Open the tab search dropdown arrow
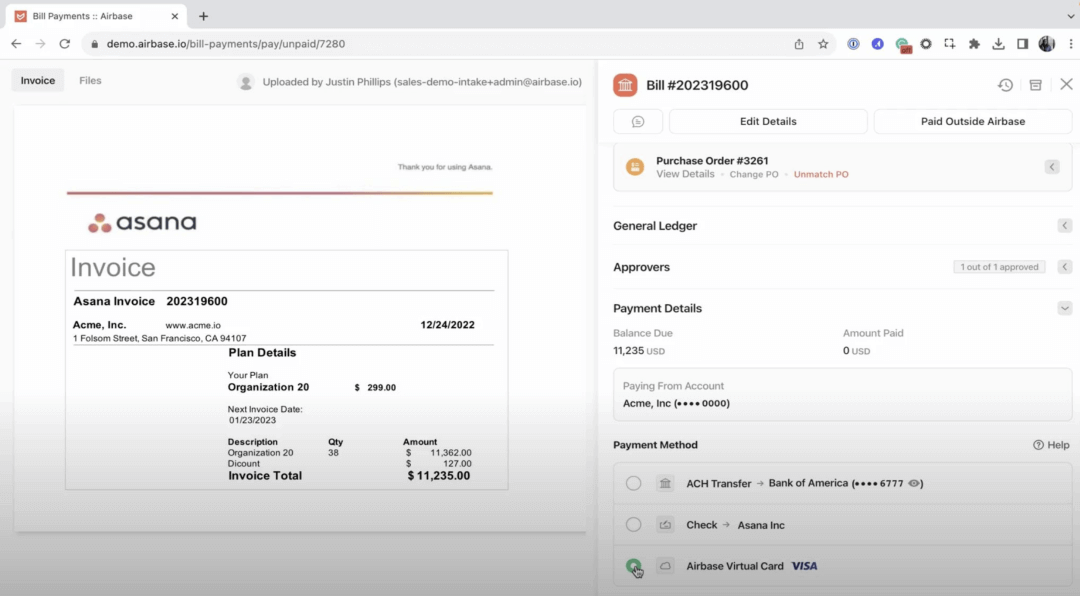 pos(1070,16)
